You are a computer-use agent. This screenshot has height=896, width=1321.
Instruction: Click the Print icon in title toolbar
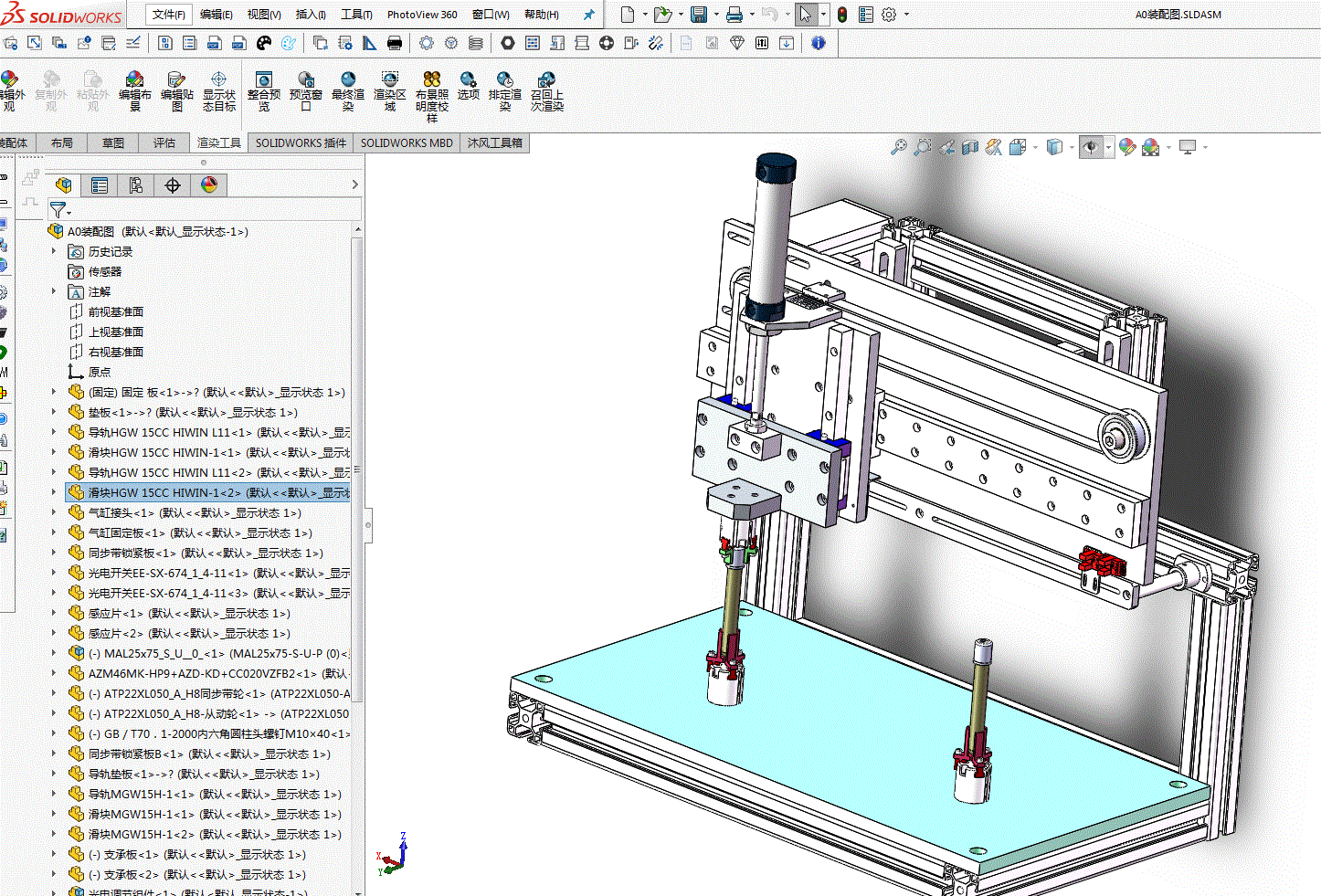click(734, 15)
